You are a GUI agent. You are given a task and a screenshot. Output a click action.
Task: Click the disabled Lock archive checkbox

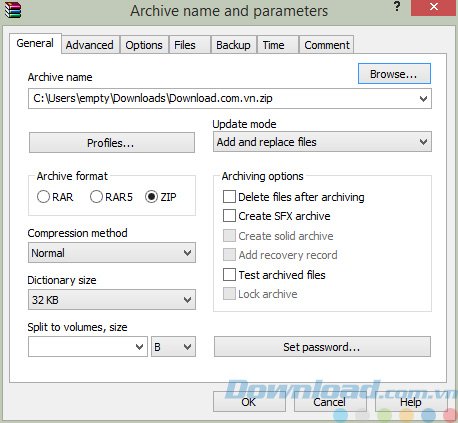(229, 294)
